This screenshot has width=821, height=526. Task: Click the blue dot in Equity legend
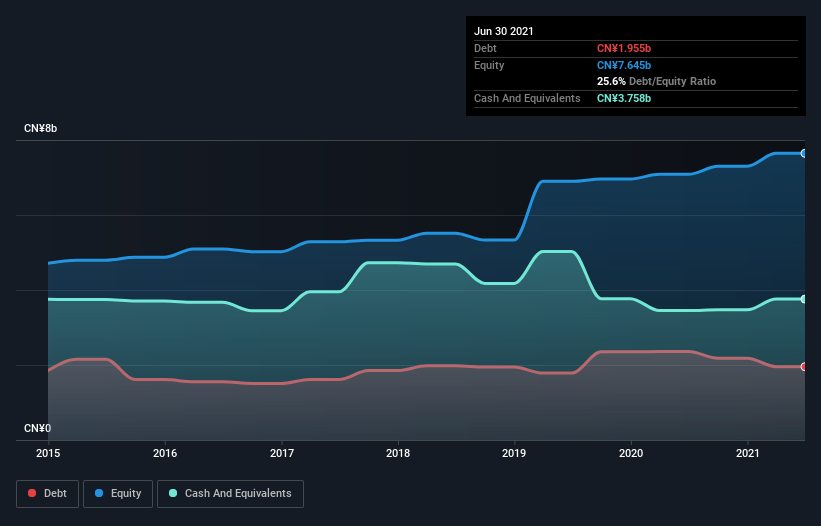[99, 493]
